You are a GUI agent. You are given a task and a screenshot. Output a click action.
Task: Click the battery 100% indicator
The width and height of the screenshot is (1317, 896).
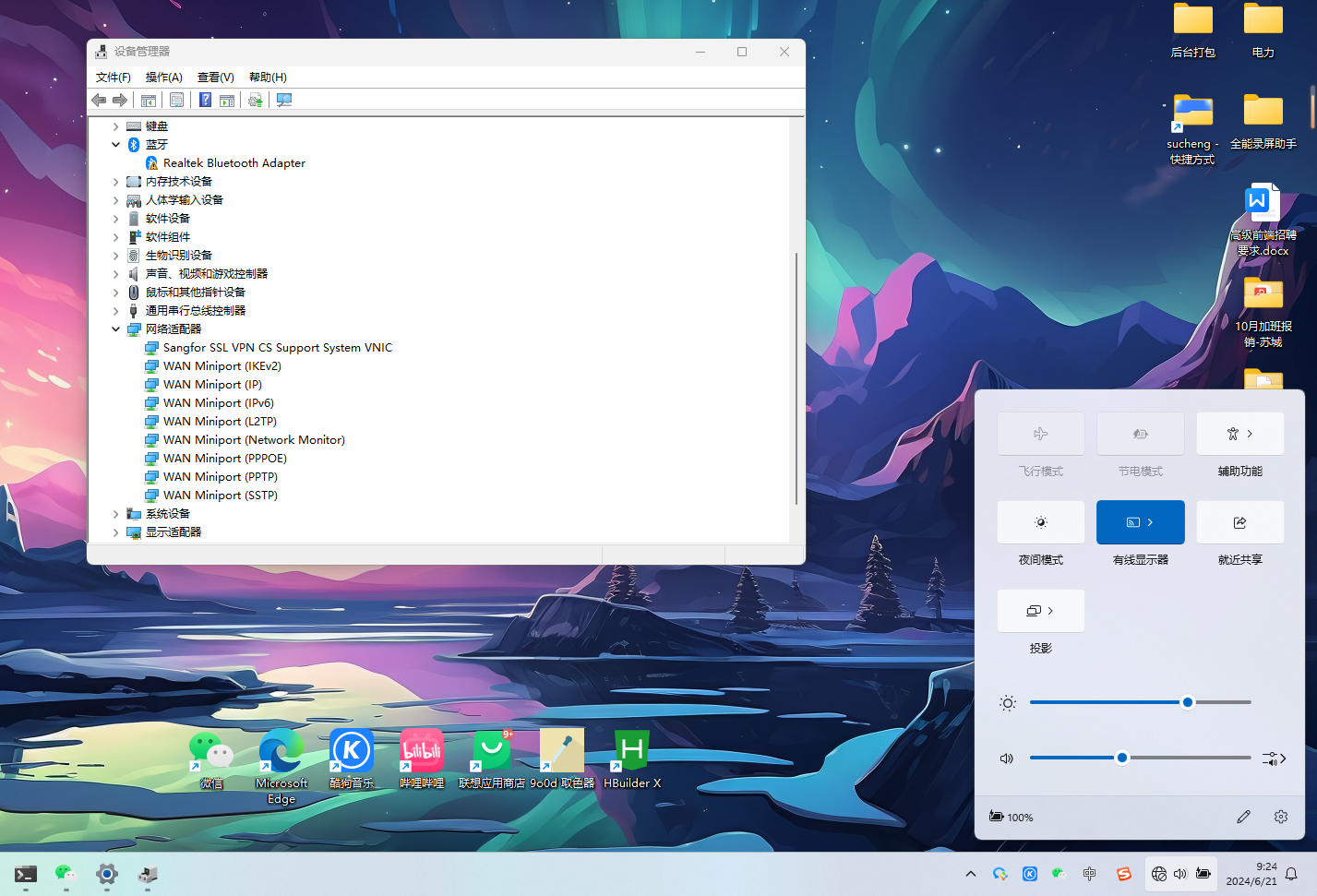coord(1012,817)
